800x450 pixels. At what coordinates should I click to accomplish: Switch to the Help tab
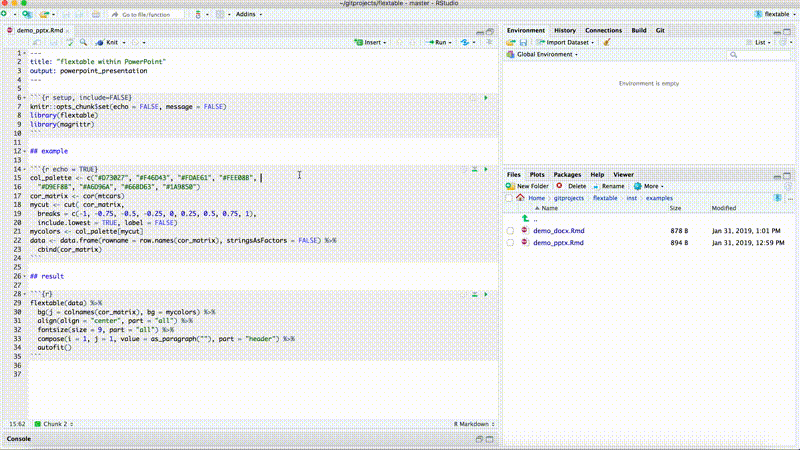597,174
